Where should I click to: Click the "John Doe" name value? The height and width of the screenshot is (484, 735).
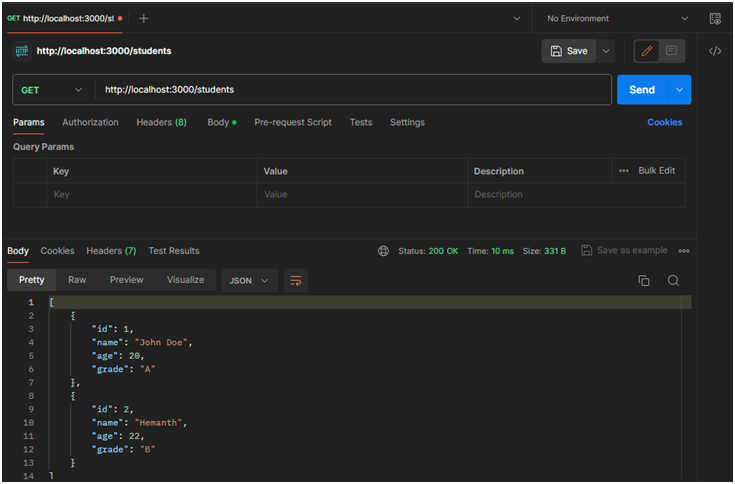(x=161, y=343)
